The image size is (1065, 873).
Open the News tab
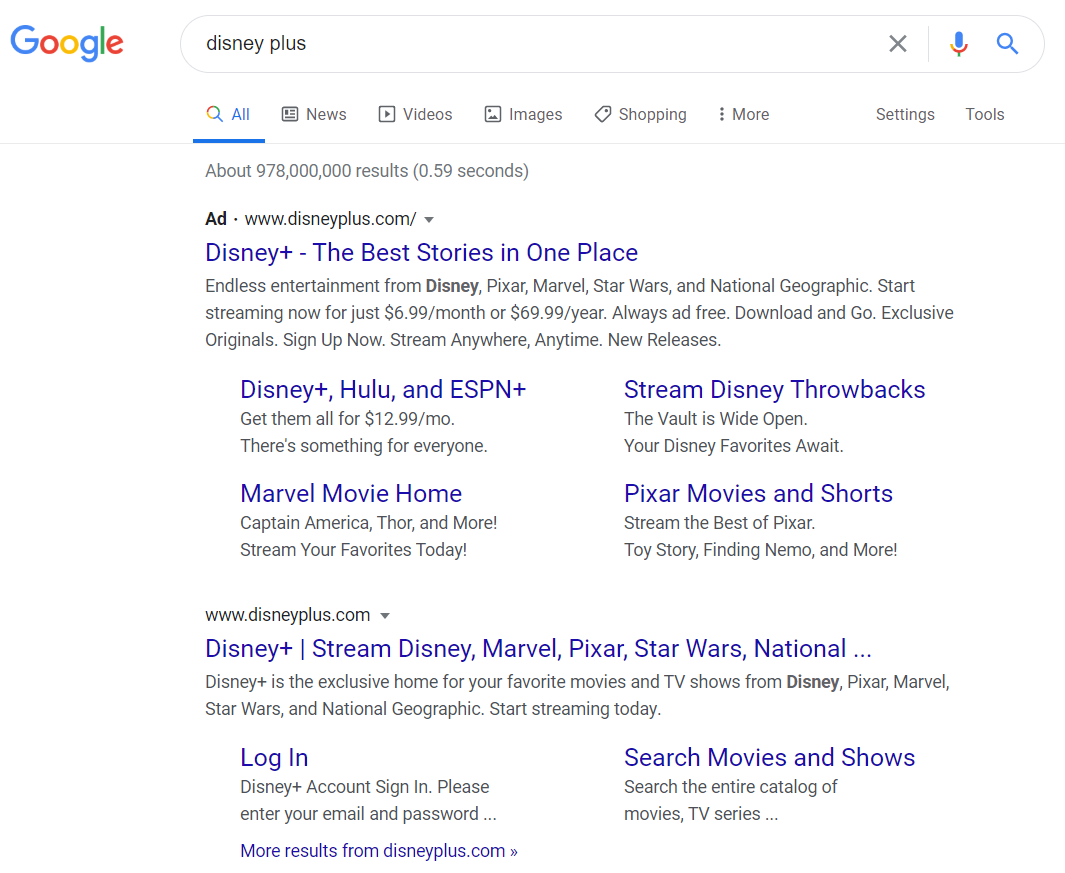tap(314, 114)
